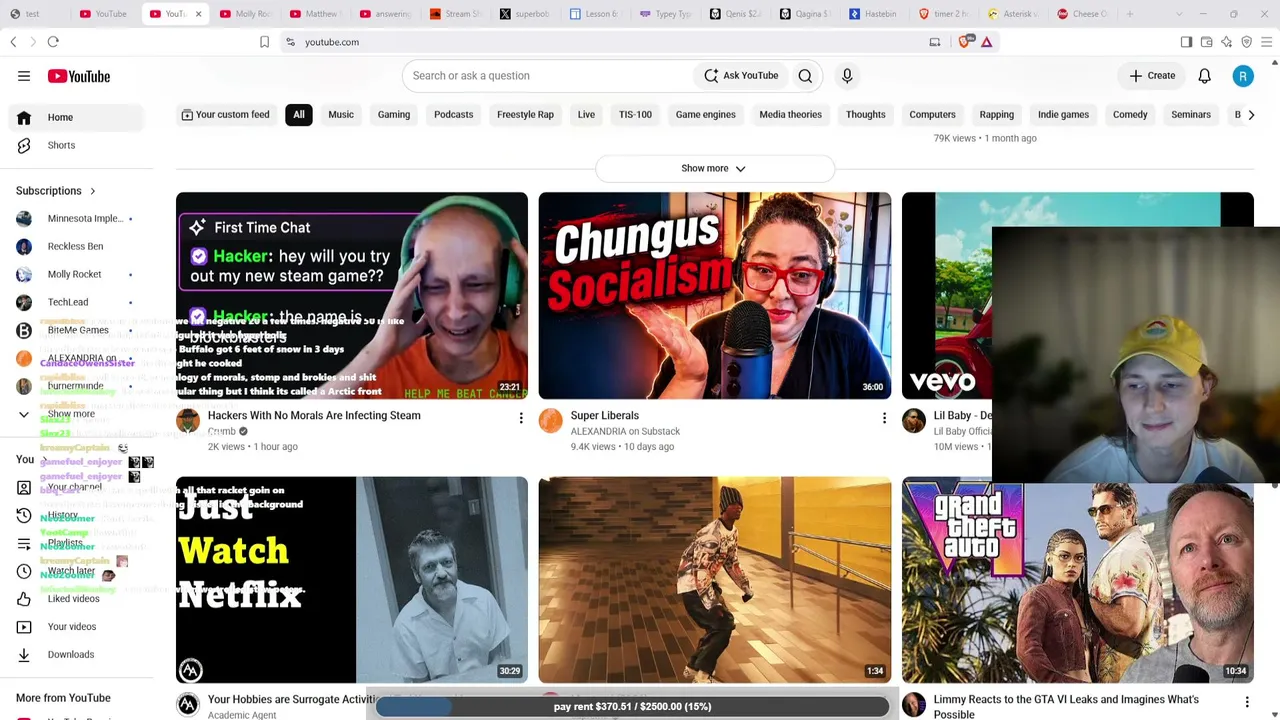
Task: Open History in the sidebar
Action: (x=78, y=515)
